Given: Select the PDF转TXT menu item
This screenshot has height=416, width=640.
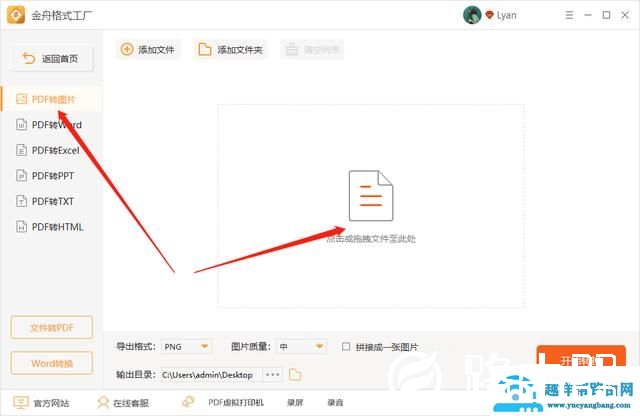Looking at the screenshot, I should tap(51, 201).
